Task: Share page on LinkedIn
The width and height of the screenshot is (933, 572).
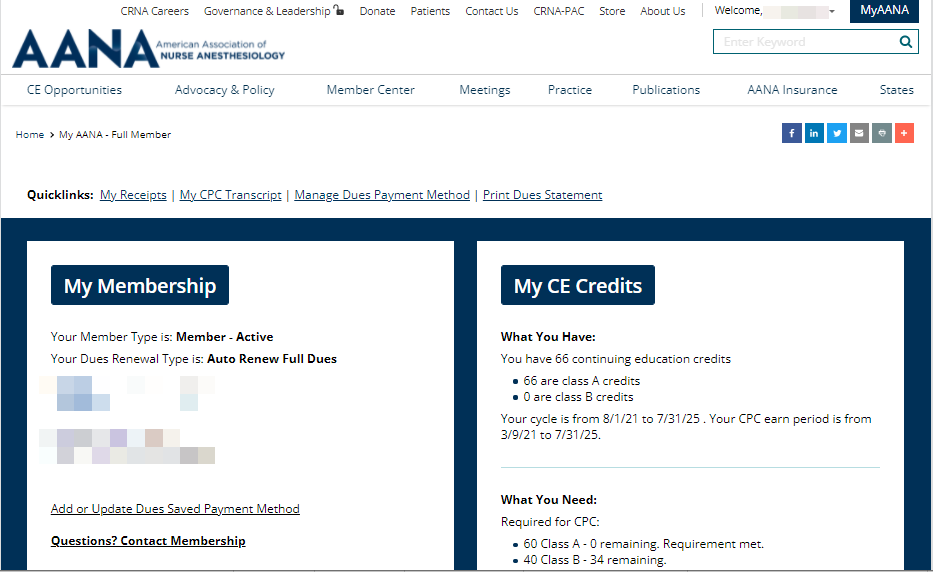Action: (x=814, y=133)
